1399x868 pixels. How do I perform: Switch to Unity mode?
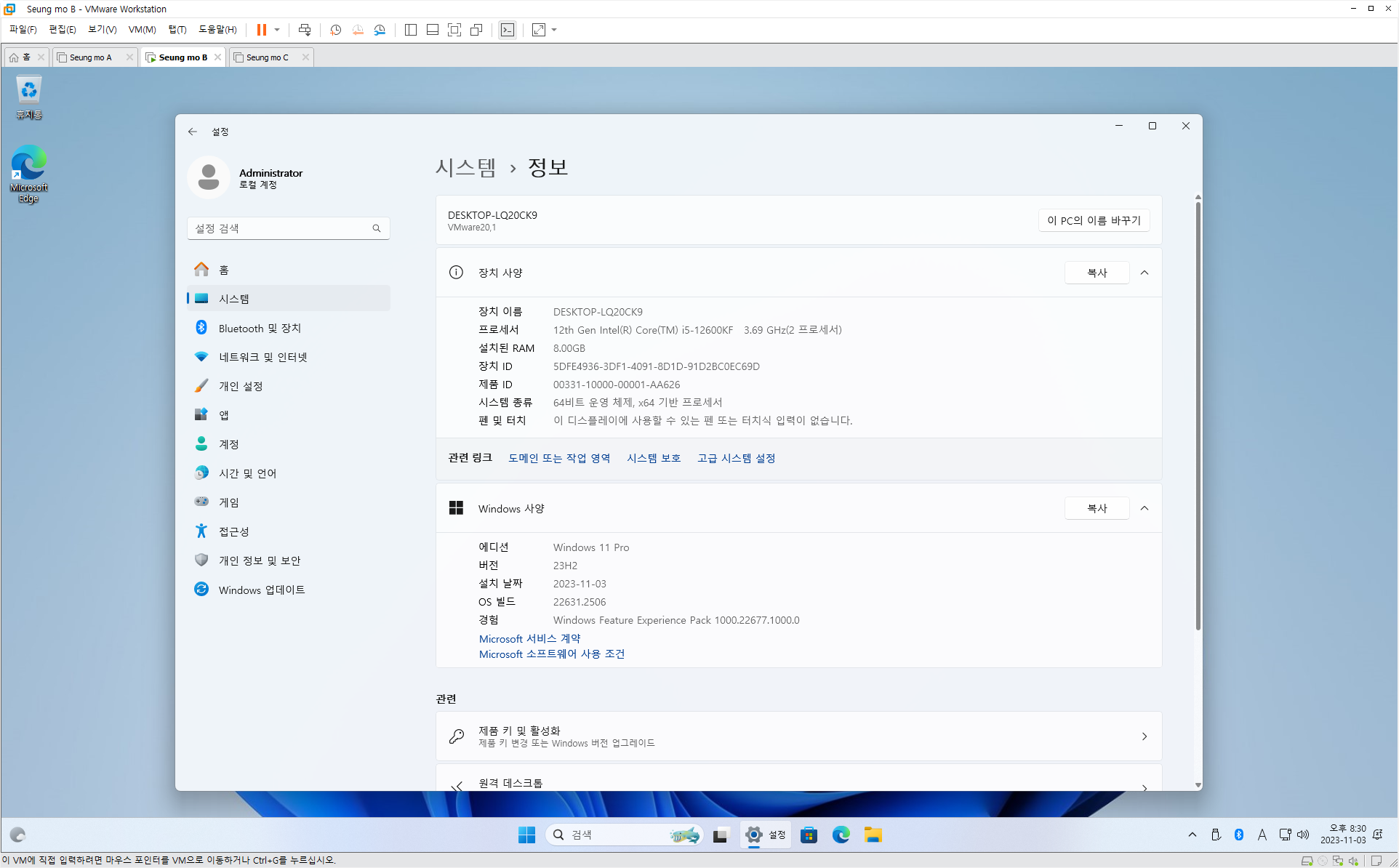point(476,30)
